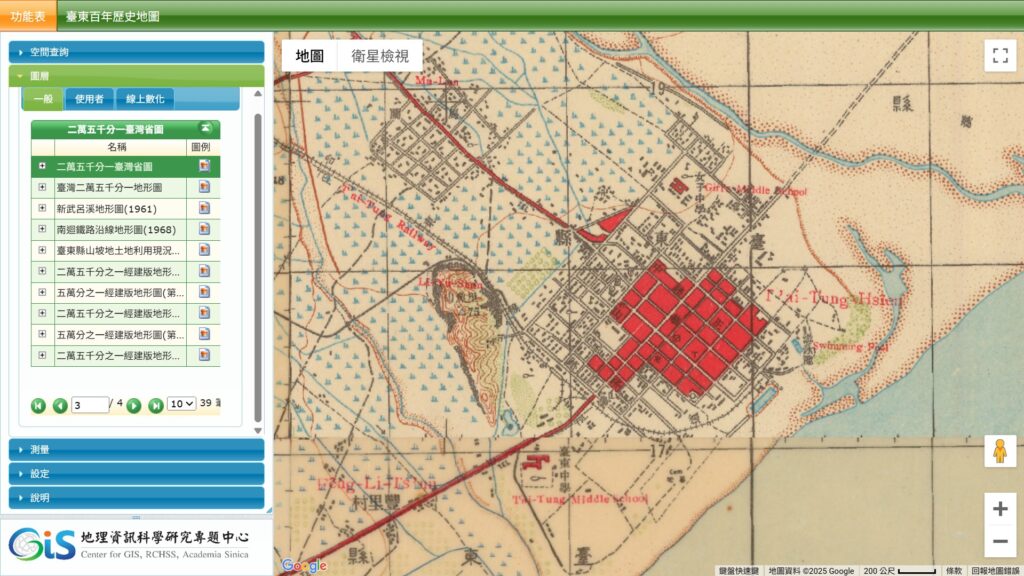1024x576 pixels.
Task: Click the page number input field
Action: (x=89, y=405)
